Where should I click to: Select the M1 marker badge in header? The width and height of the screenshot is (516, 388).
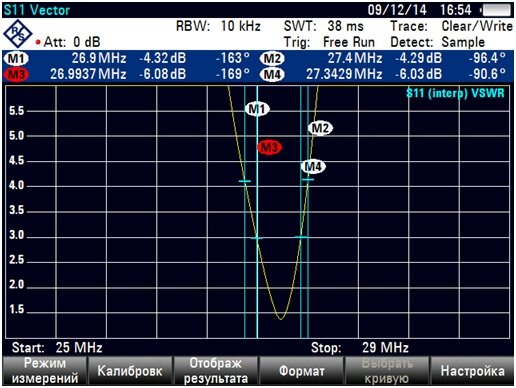(16, 59)
